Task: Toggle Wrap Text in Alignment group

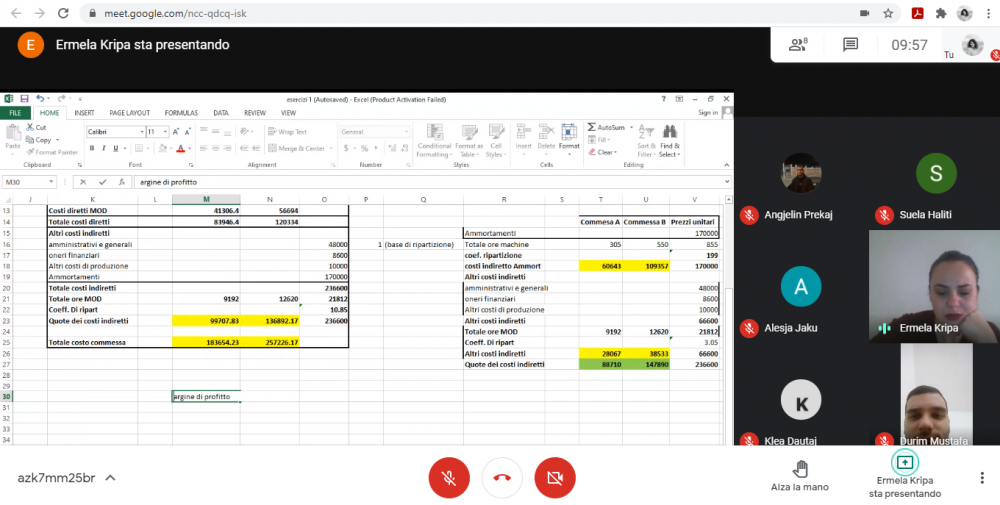Action: pyautogui.click(x=288, y=132)
